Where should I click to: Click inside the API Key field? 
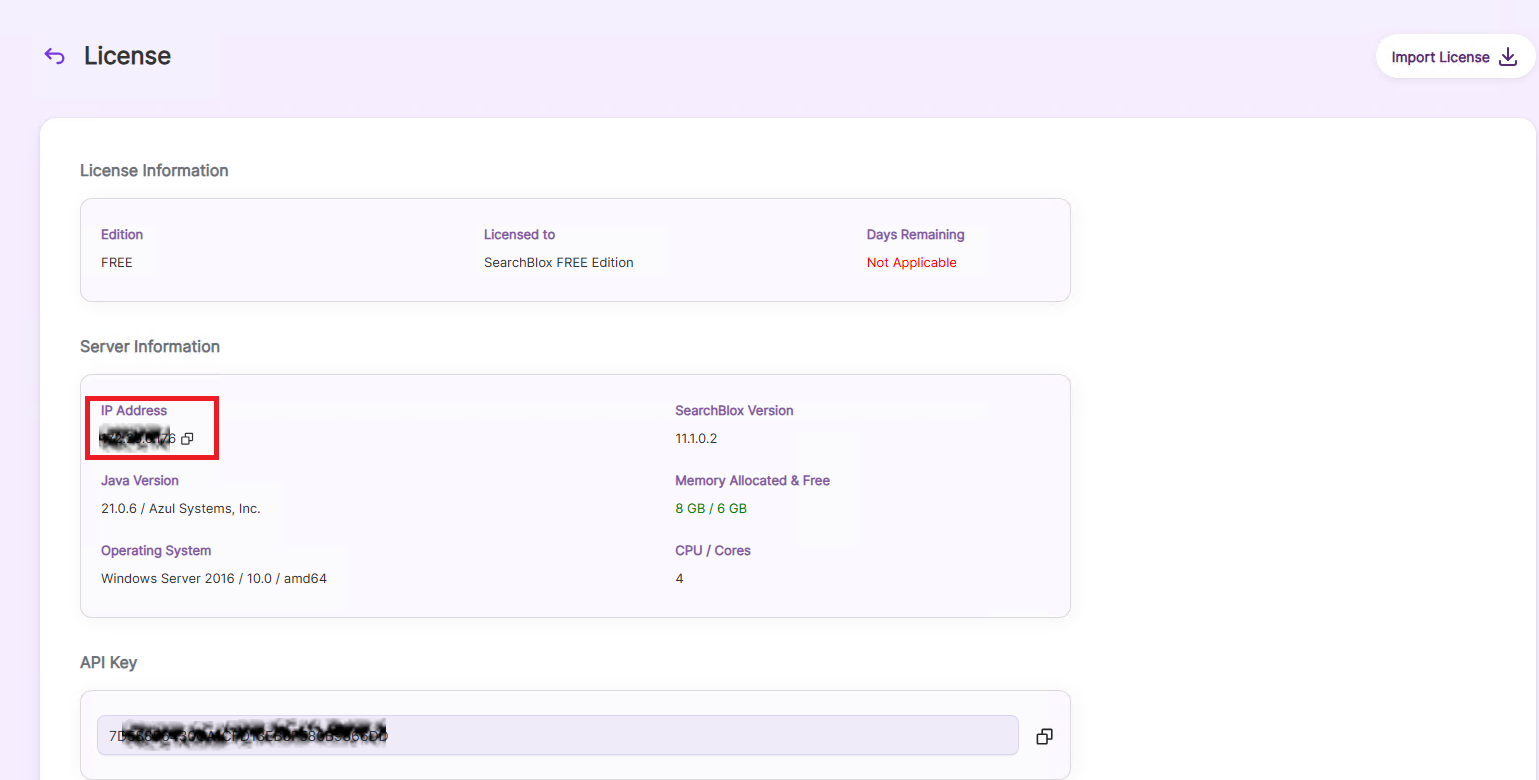click(x=557, y=735)
